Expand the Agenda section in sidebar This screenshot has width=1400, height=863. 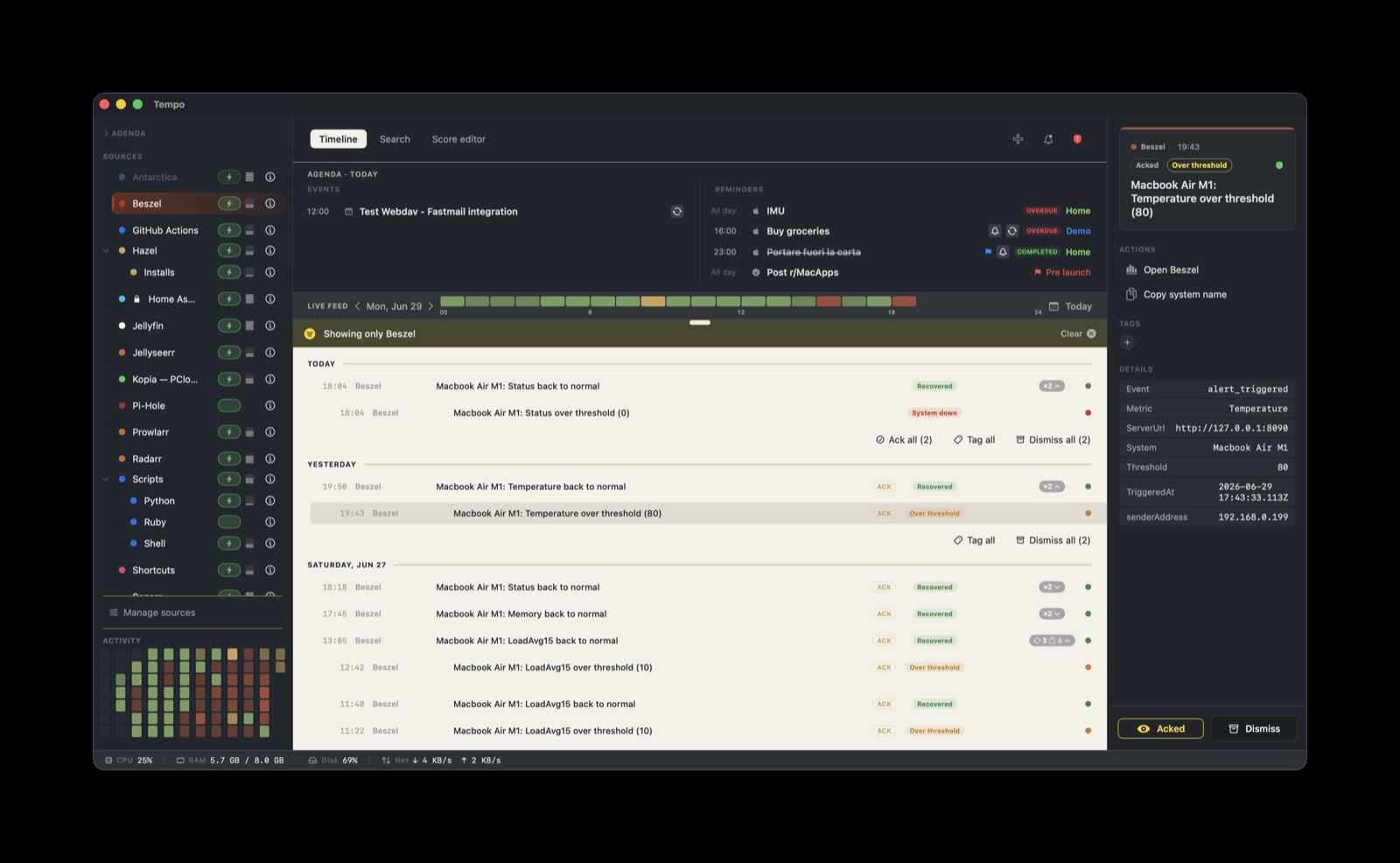[x=124, y=134]
